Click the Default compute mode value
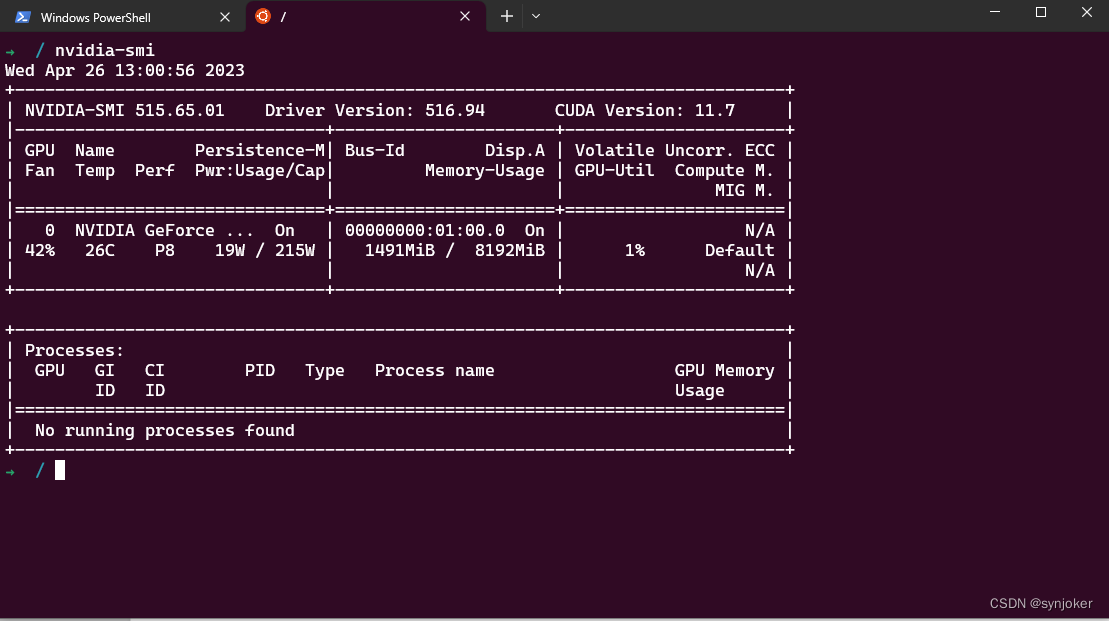Viewport: 1109px width, 621px height. click(x=739, y=250)
